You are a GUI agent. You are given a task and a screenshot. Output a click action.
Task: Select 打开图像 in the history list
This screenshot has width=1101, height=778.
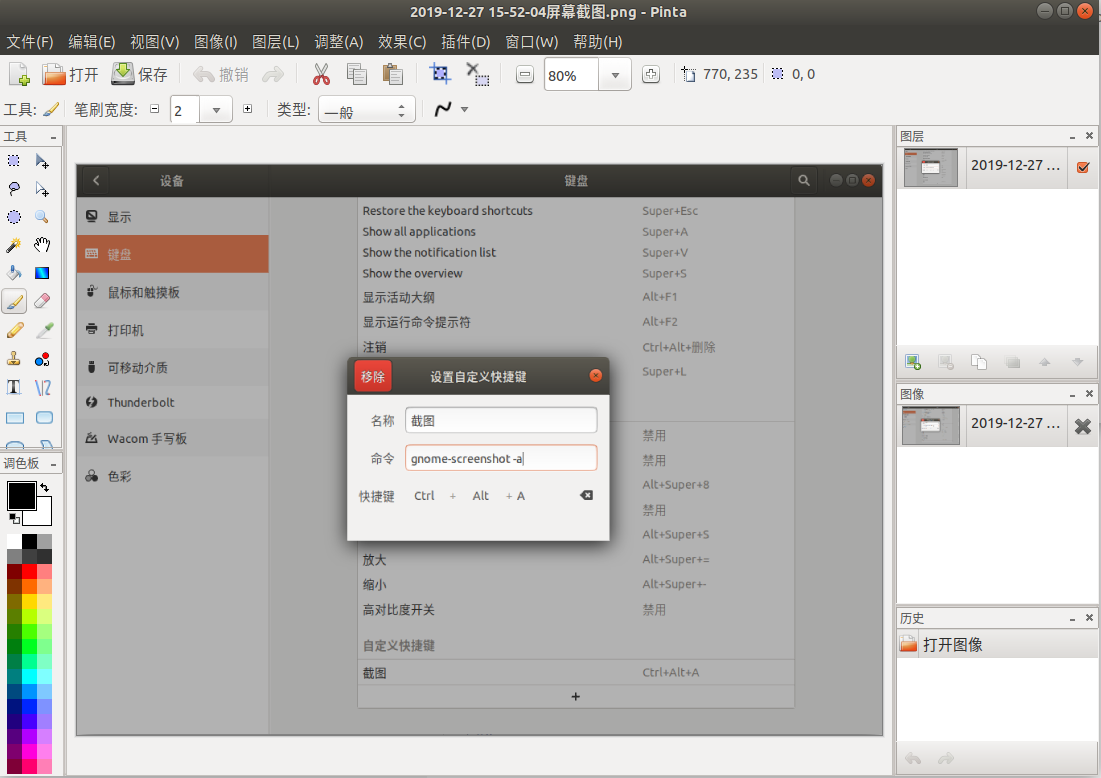[x=997, y=644]
